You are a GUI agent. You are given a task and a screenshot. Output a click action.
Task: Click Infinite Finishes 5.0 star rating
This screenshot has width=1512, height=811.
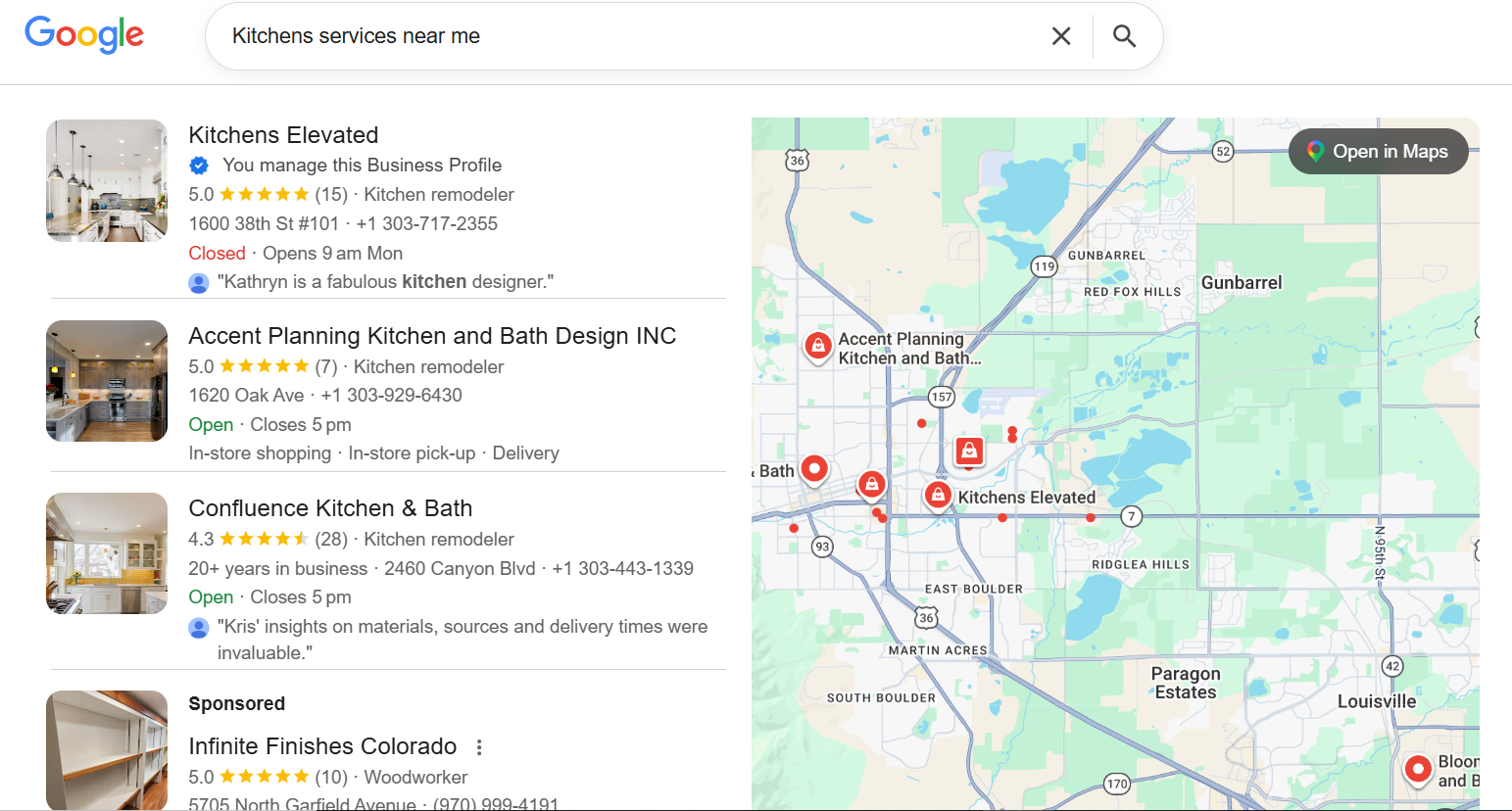tap(265, 778)
